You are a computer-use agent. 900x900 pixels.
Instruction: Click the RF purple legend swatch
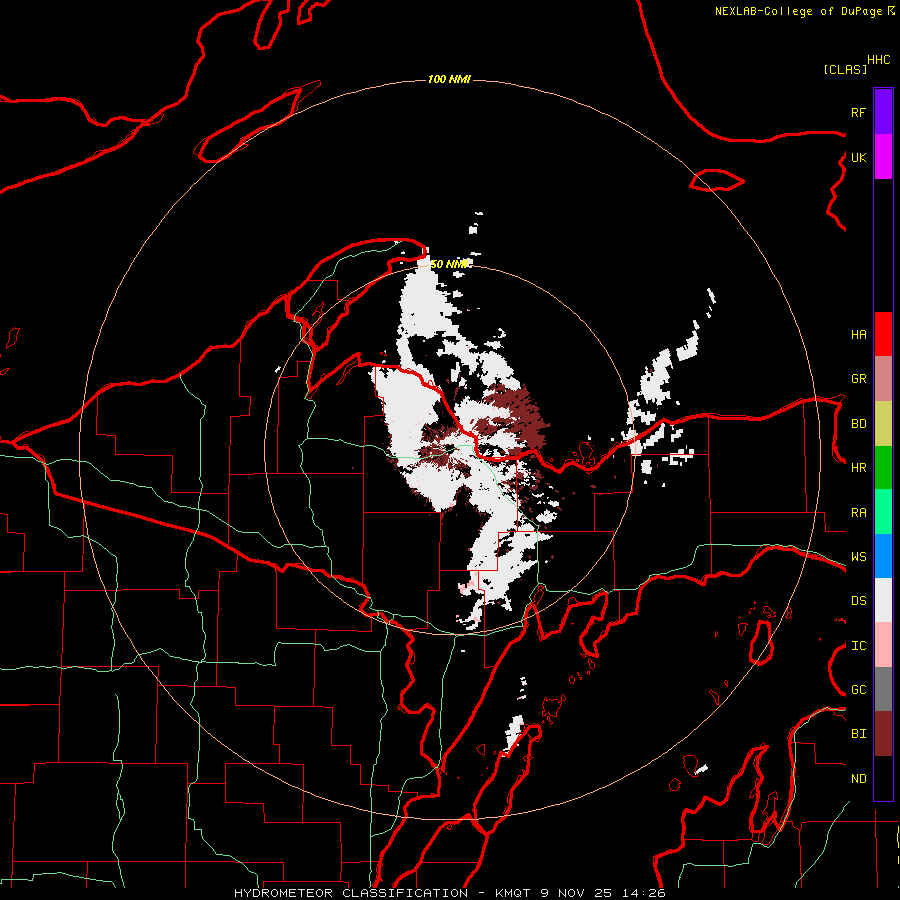(883, 112)
